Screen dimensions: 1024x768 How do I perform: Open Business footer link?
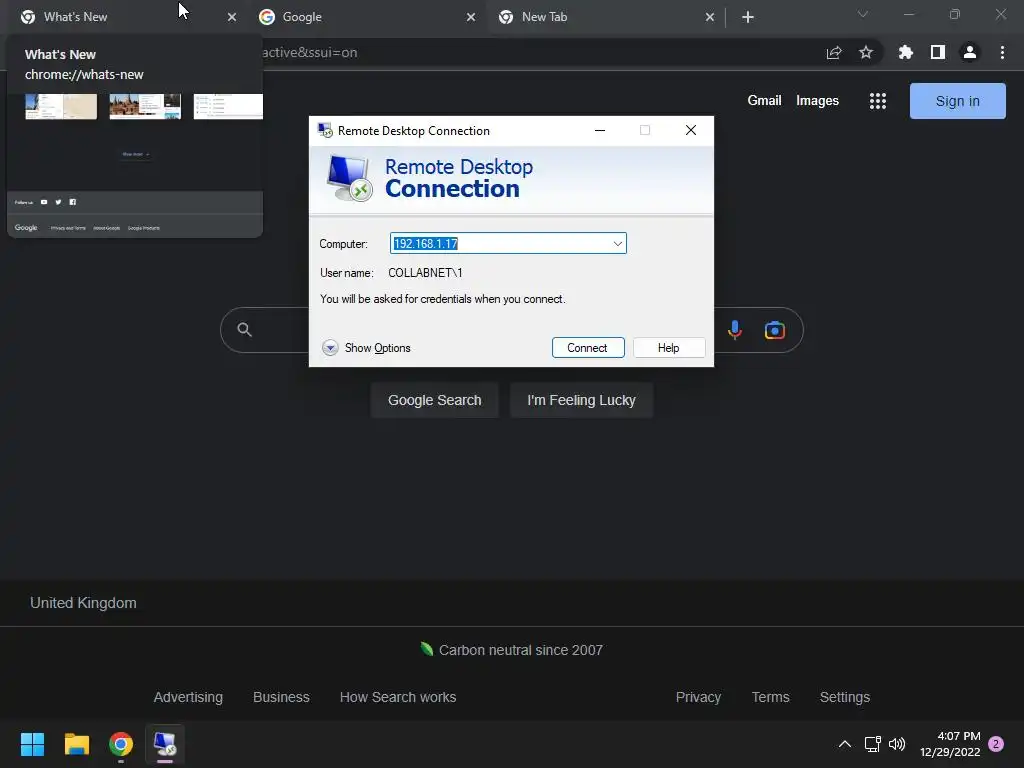281,697
